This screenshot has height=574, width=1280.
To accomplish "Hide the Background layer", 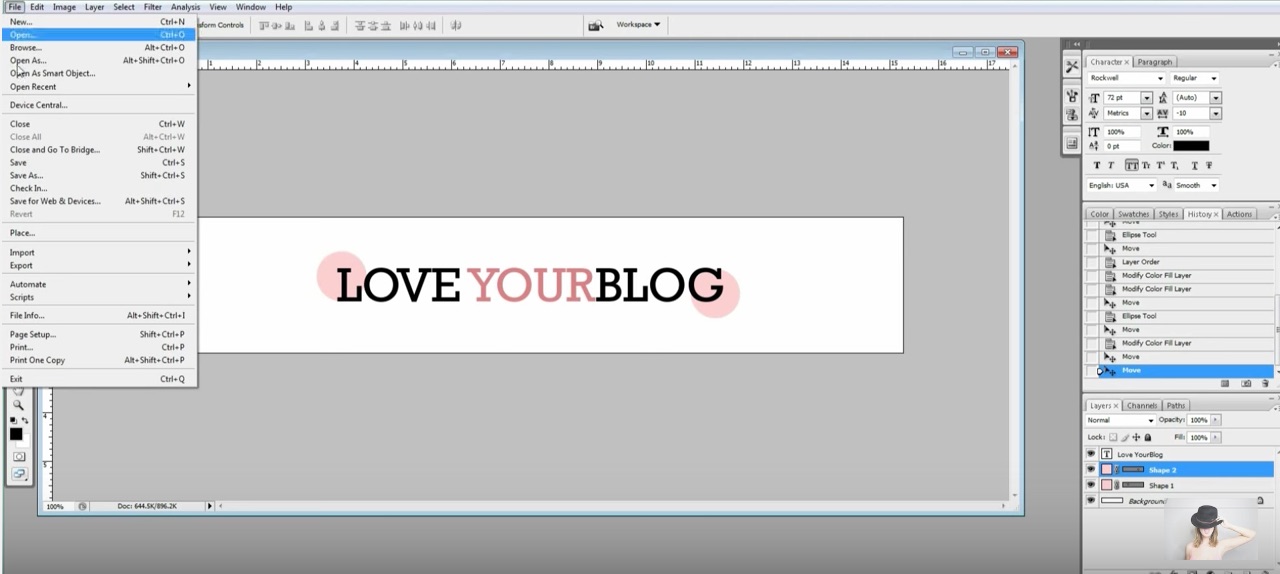I will 1091,500.
